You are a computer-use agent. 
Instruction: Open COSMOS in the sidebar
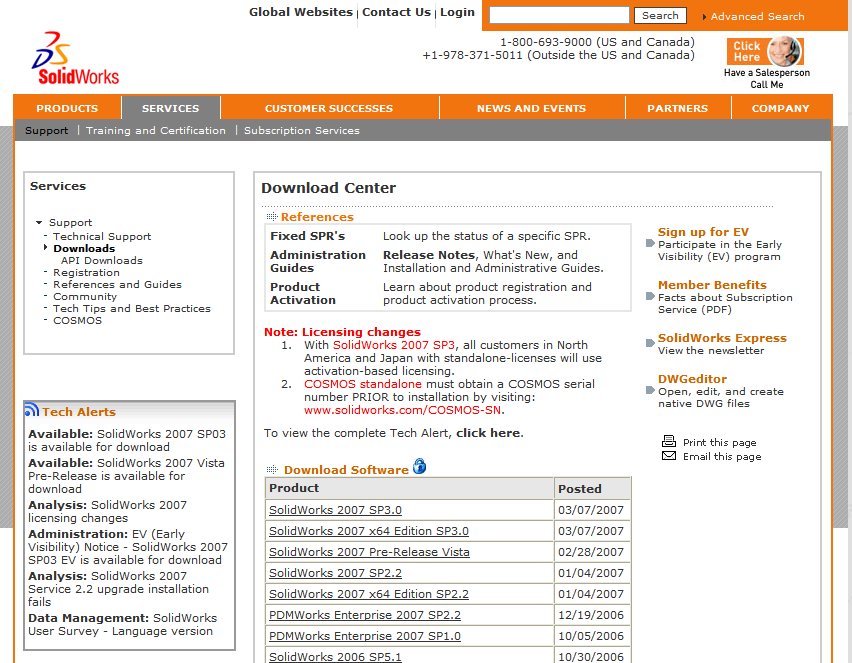pos(78,320)
